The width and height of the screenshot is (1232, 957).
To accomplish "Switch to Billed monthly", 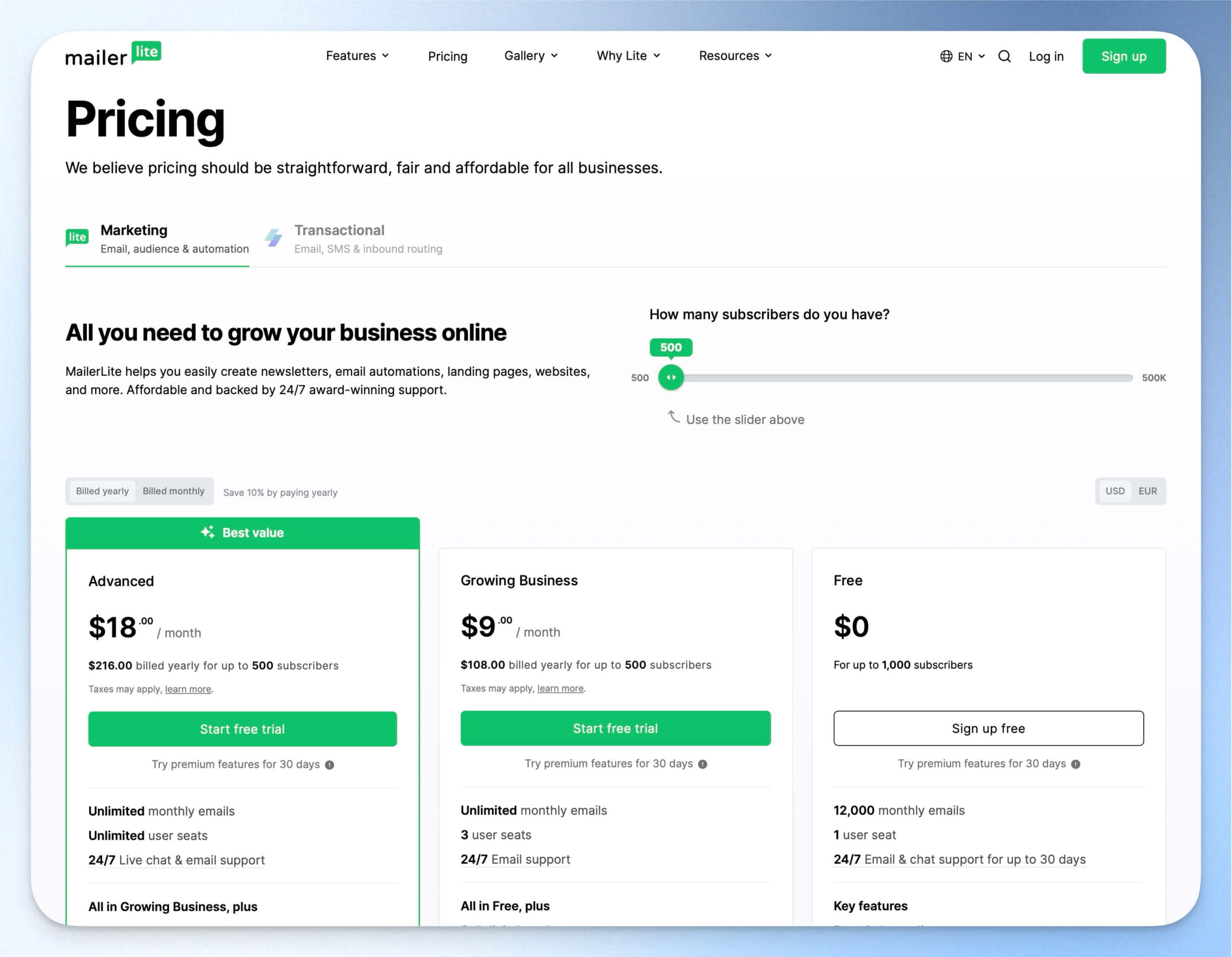I will [173, 491].
